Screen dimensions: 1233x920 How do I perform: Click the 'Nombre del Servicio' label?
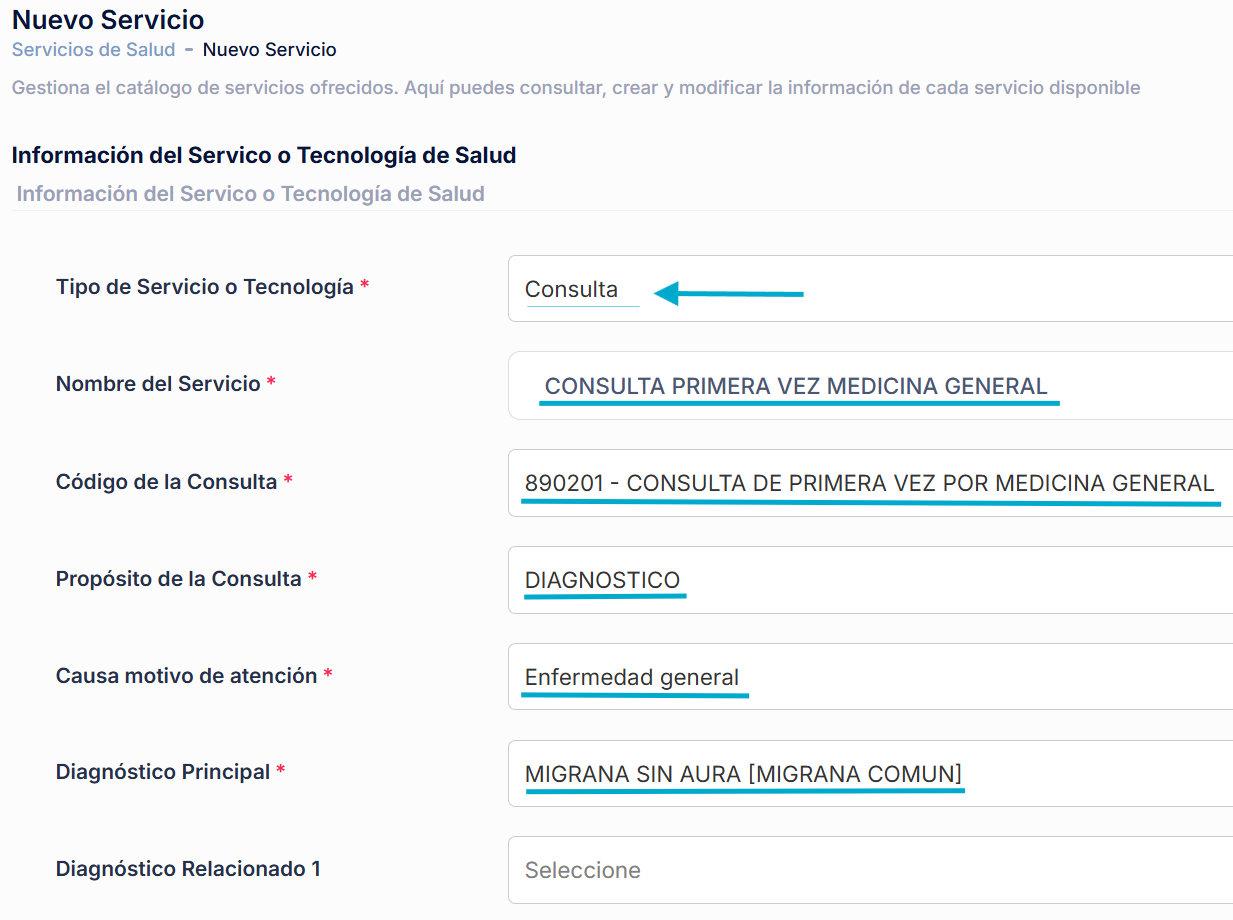tap(158, 384)
